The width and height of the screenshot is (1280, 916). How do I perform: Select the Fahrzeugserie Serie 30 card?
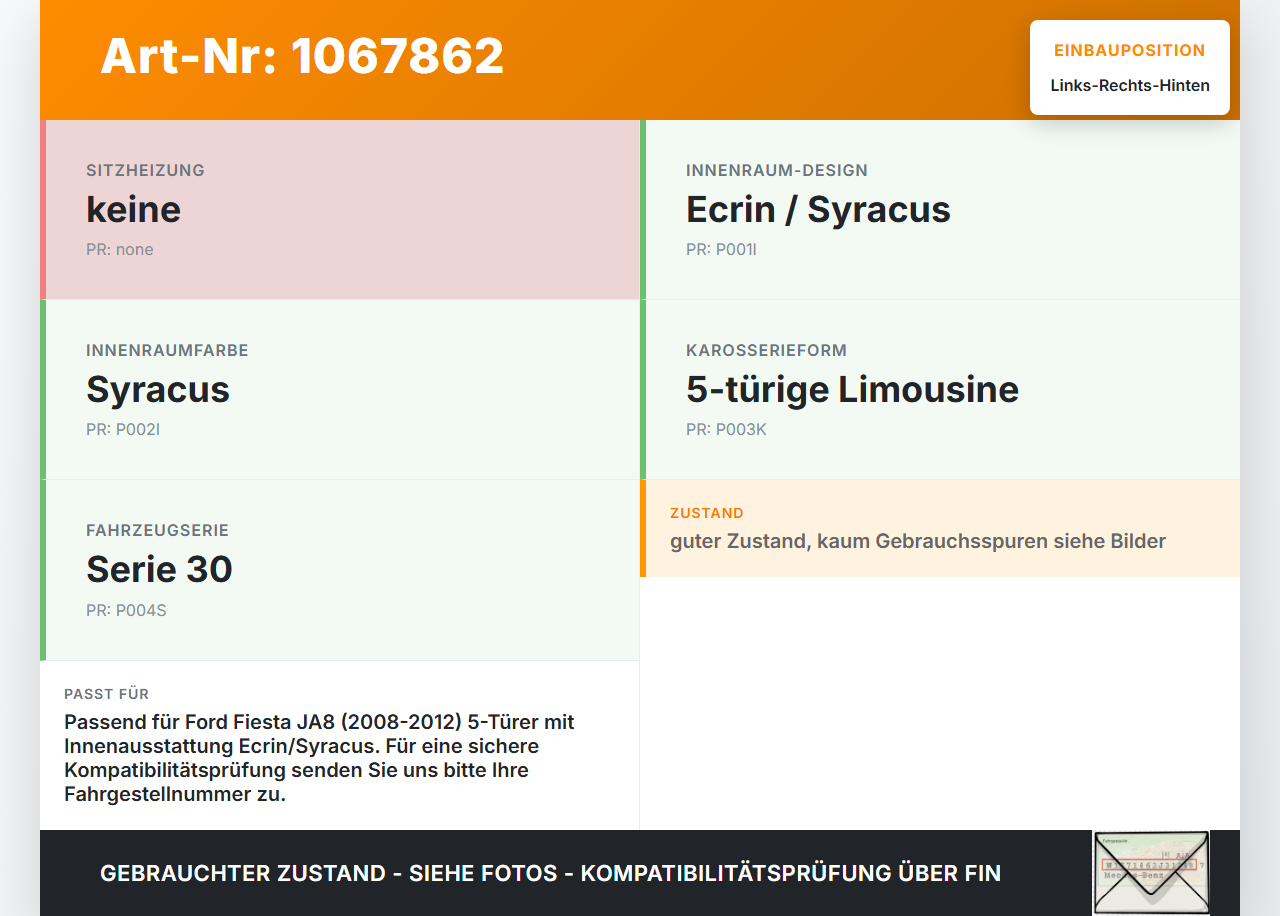coord(340,570)
